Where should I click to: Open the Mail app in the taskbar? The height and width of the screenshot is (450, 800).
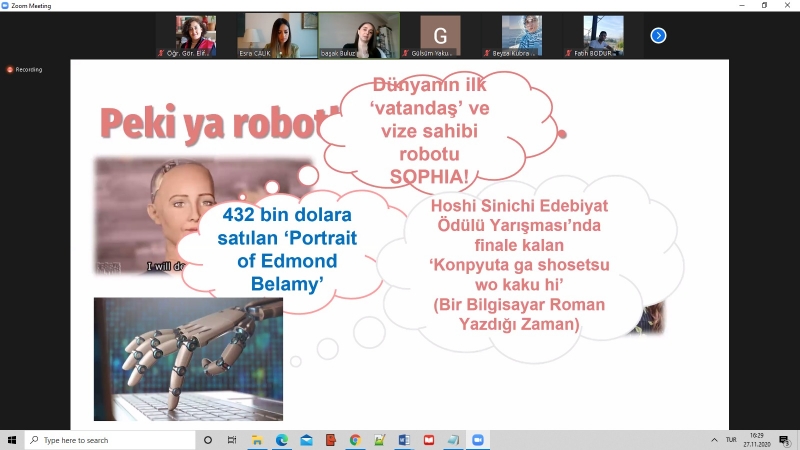point(306,440)
